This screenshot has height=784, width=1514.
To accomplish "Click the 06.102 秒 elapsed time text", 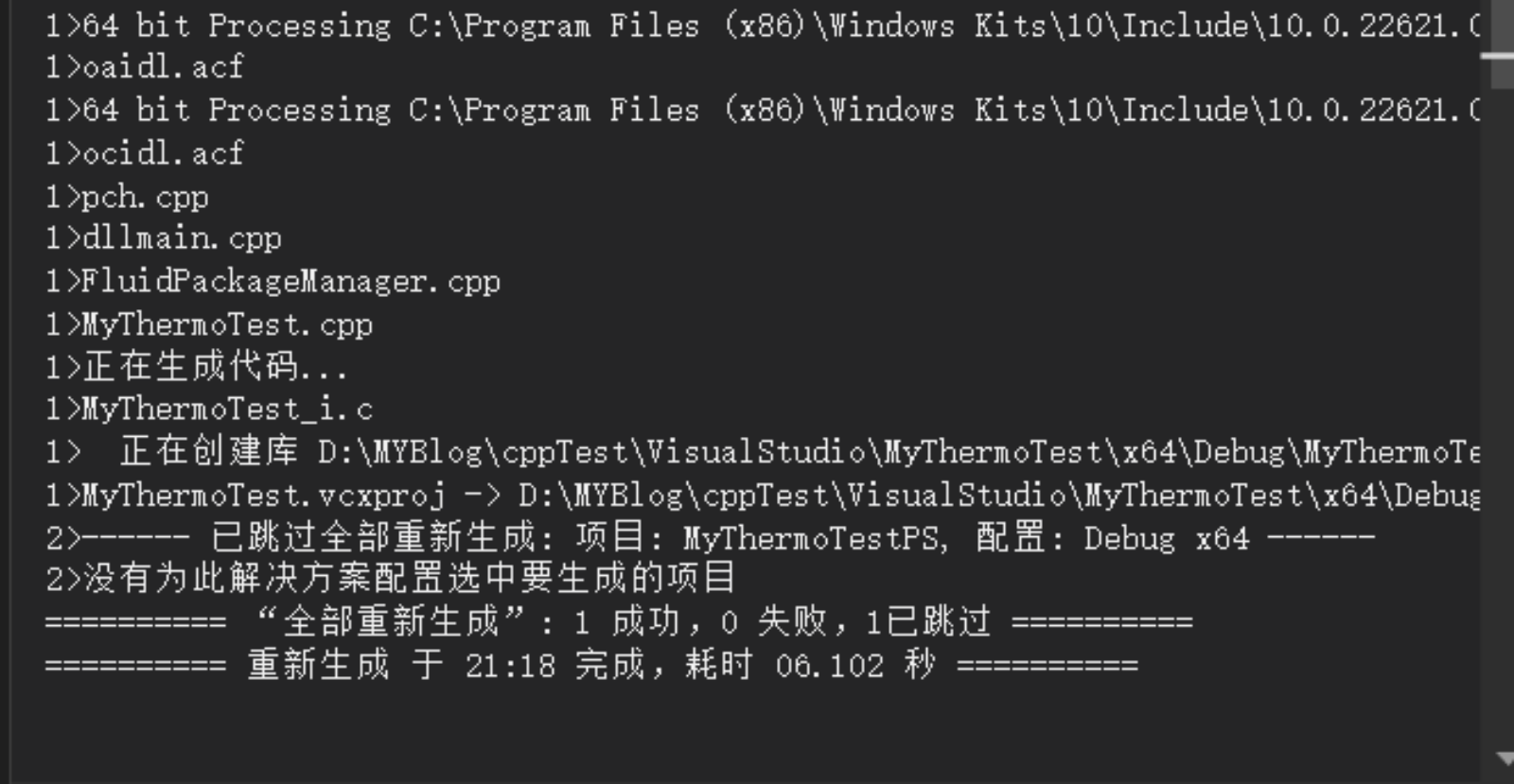I will point(856,665).
